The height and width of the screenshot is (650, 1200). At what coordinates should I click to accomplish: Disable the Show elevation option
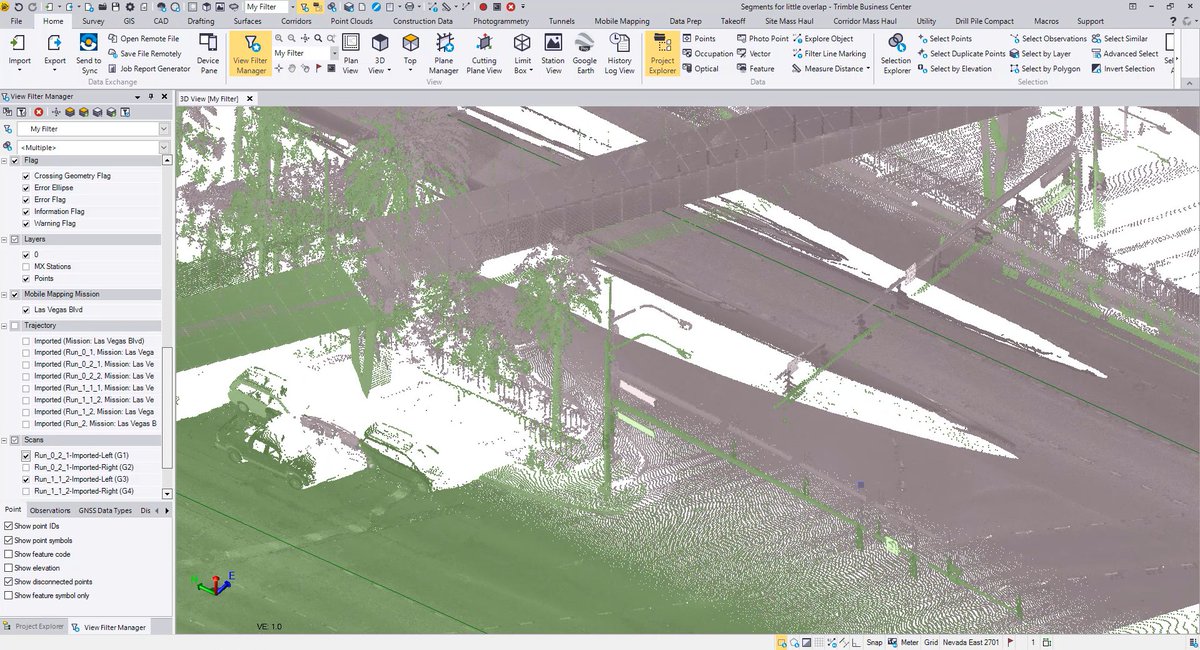point(6,567)
